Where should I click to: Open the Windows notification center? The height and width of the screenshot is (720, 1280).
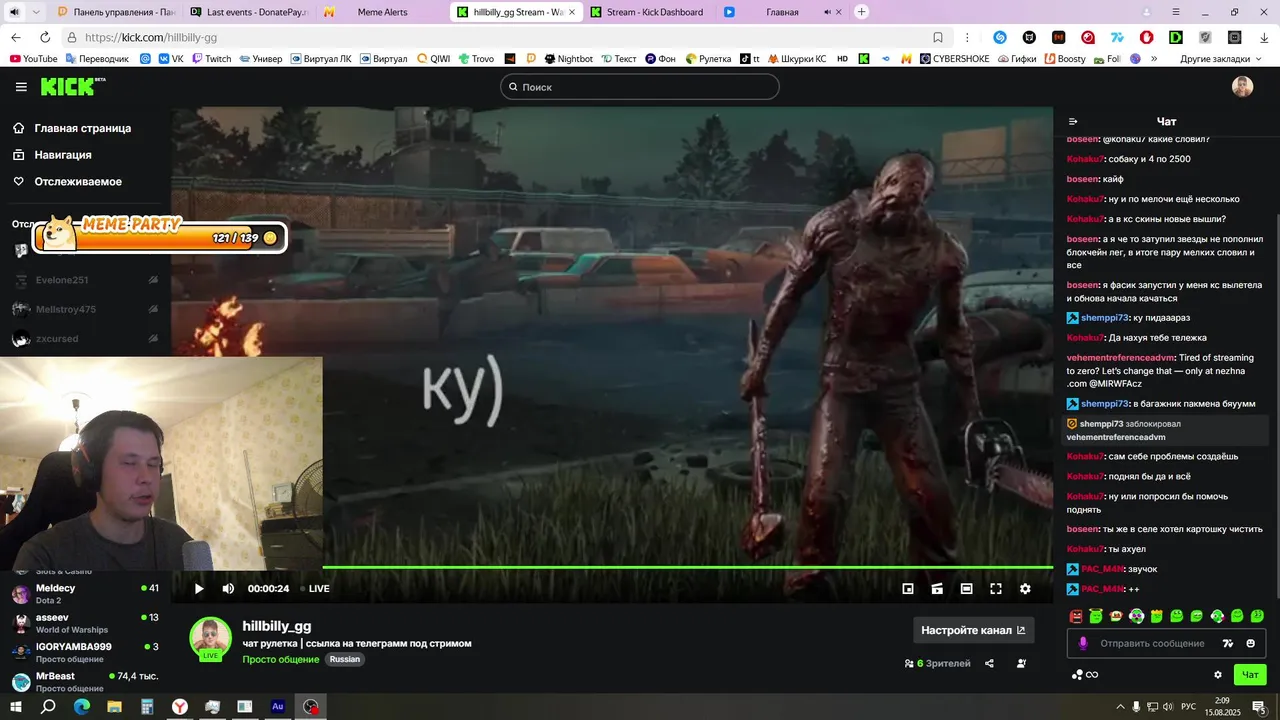tap(1259, 706)
